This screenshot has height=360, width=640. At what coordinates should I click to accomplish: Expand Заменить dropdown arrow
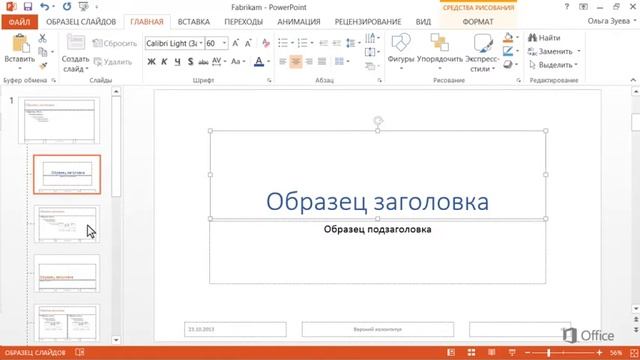point(579,51)
